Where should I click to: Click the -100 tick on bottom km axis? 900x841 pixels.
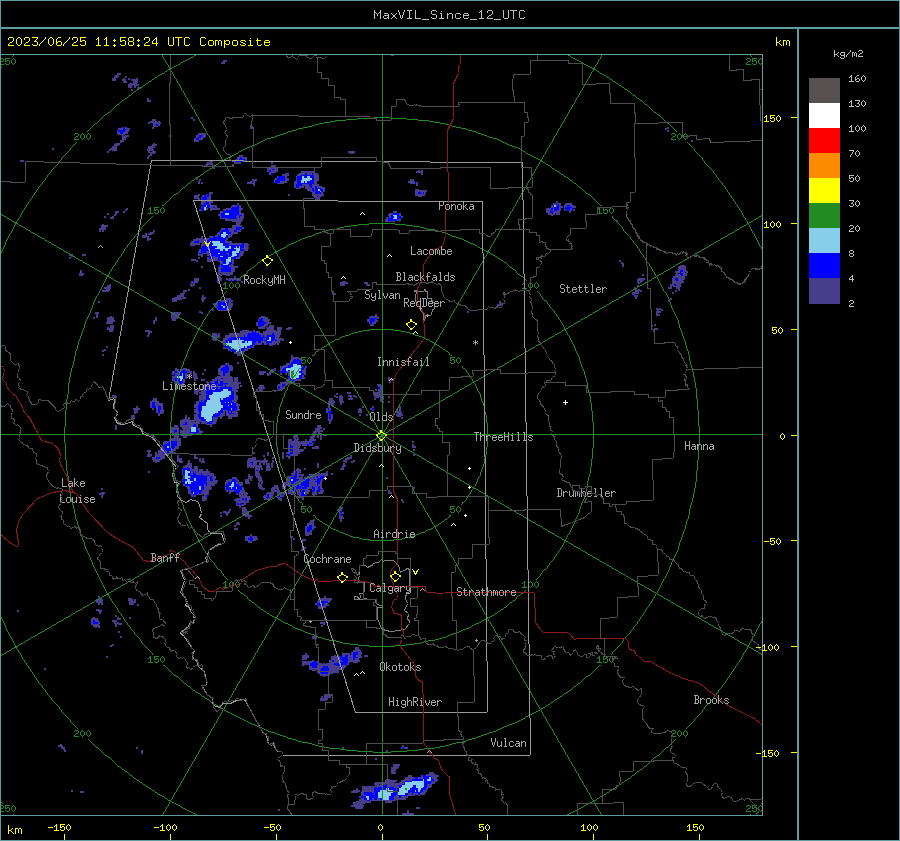[165, 828]
